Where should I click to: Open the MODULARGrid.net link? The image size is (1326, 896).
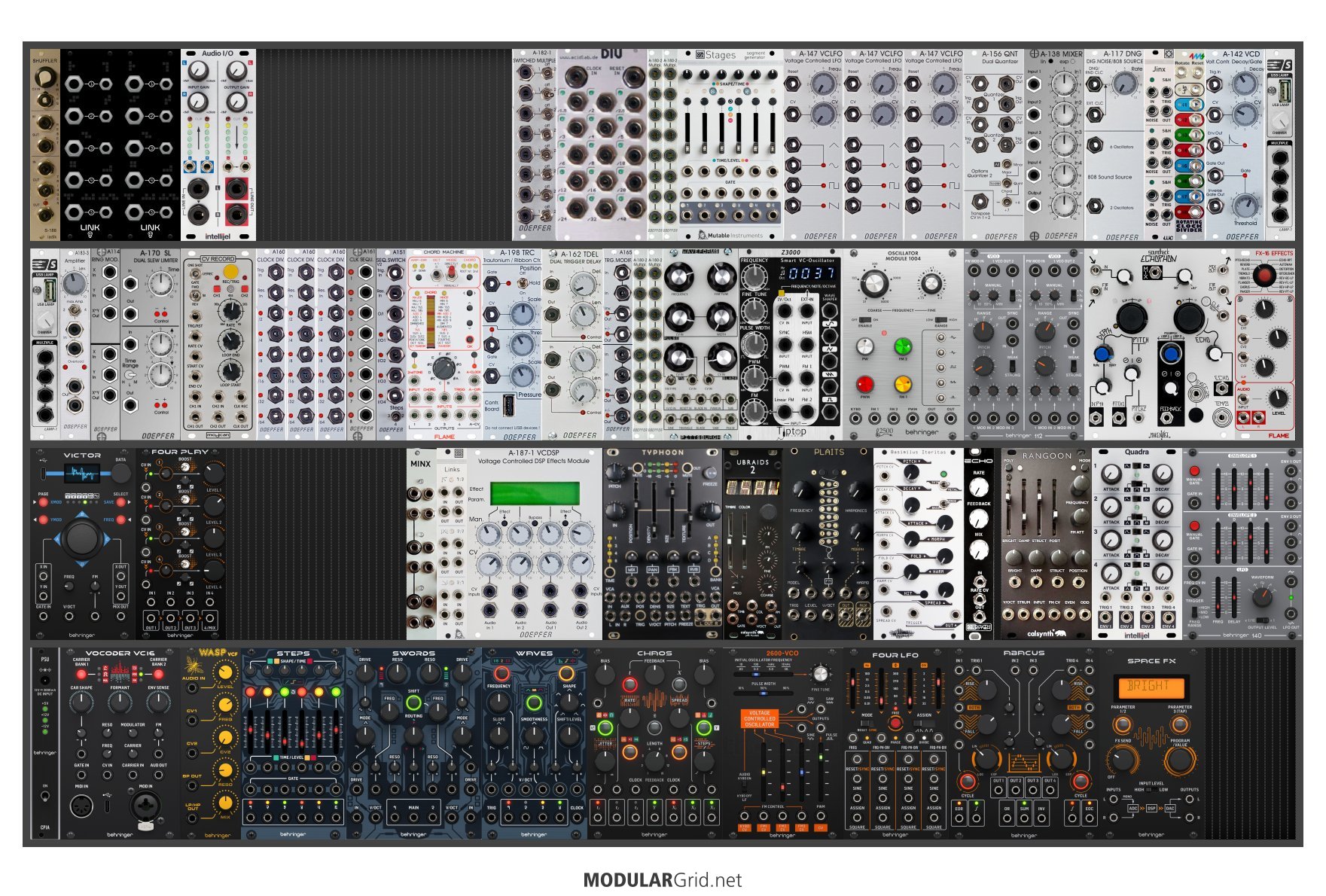(x=663, y=879)
